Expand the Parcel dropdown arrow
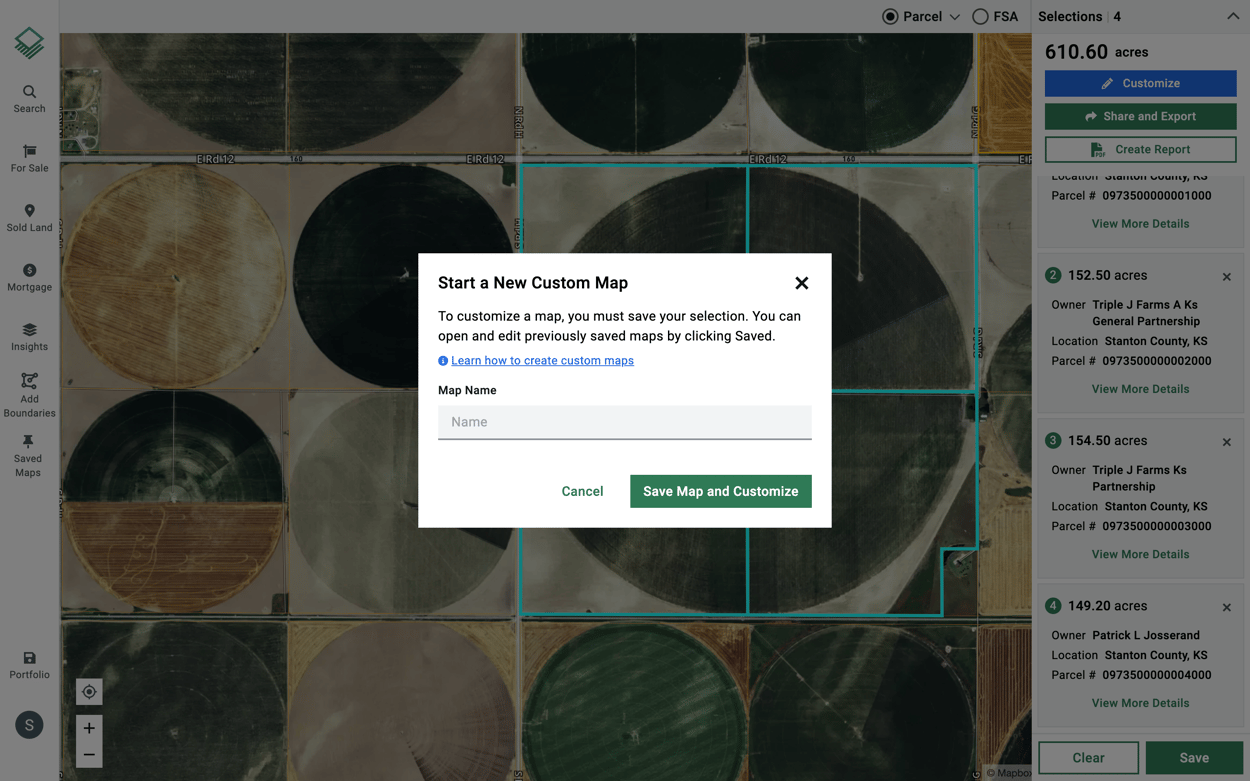Screen dimensions: 1250x781 click(955, 16)
